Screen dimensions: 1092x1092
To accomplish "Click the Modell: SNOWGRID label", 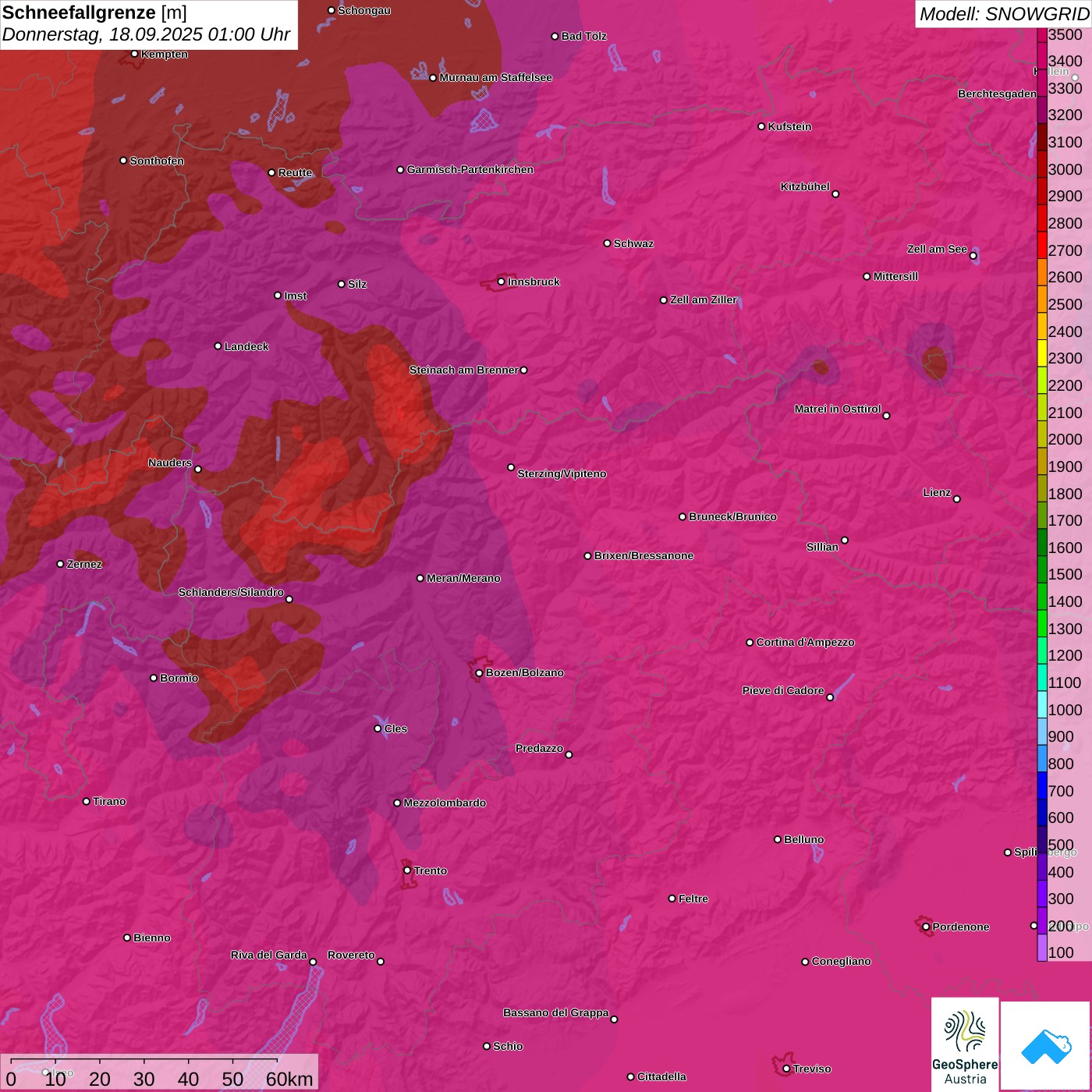I will (1004, 14).
